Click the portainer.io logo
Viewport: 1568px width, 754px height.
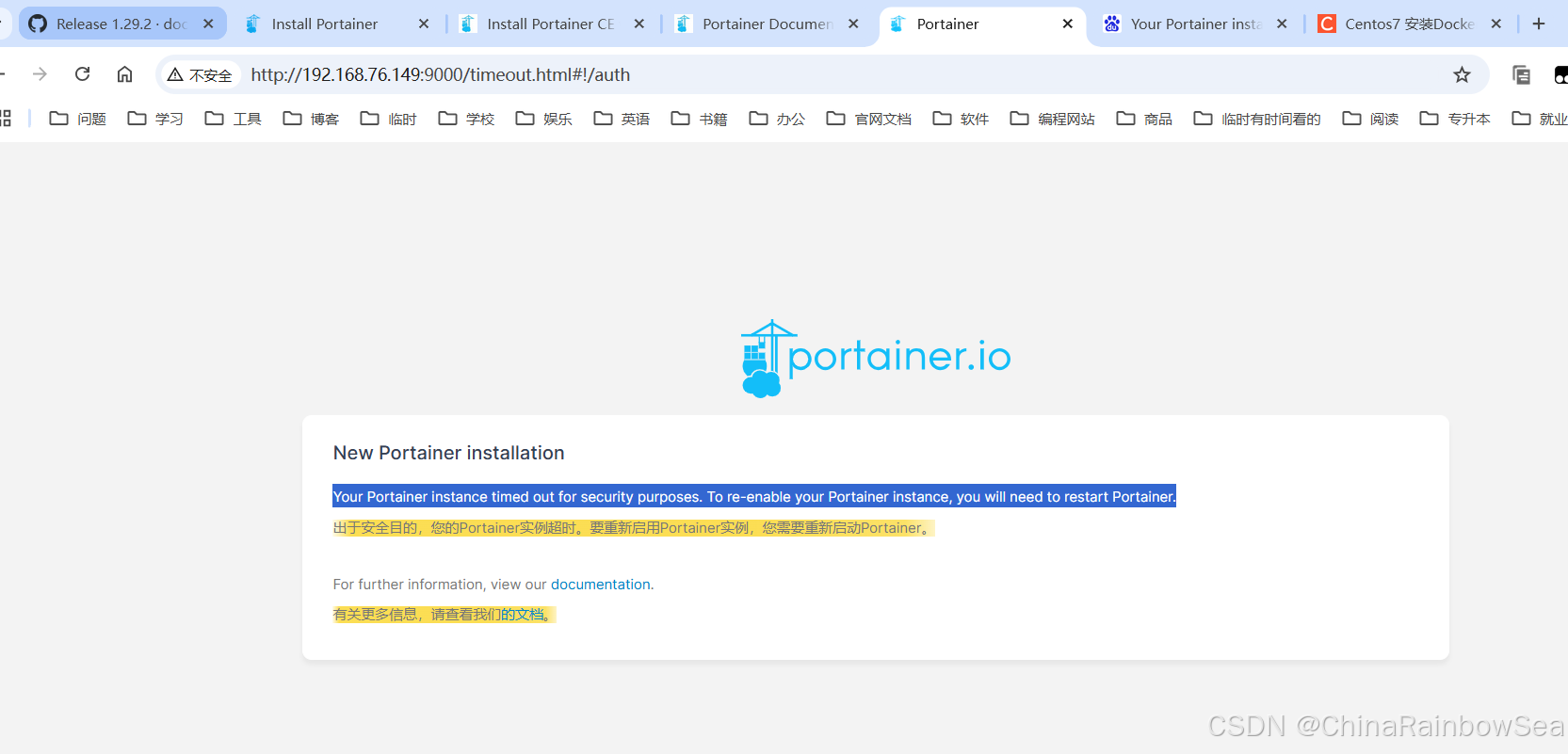tap(876, 359)
